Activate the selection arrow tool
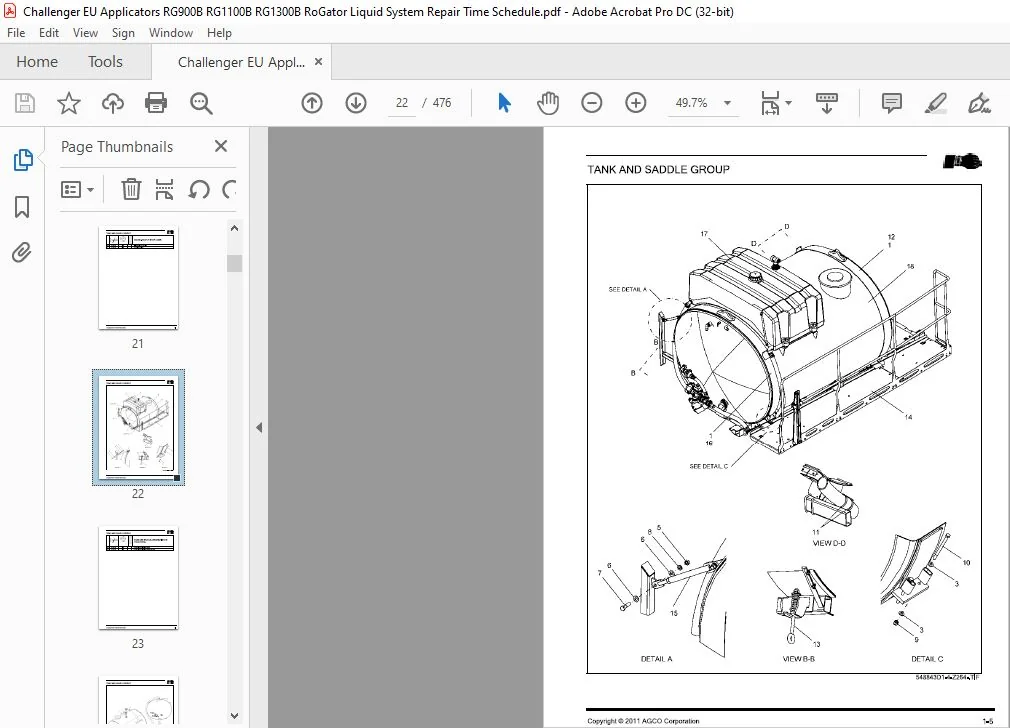 click(504, 103)
